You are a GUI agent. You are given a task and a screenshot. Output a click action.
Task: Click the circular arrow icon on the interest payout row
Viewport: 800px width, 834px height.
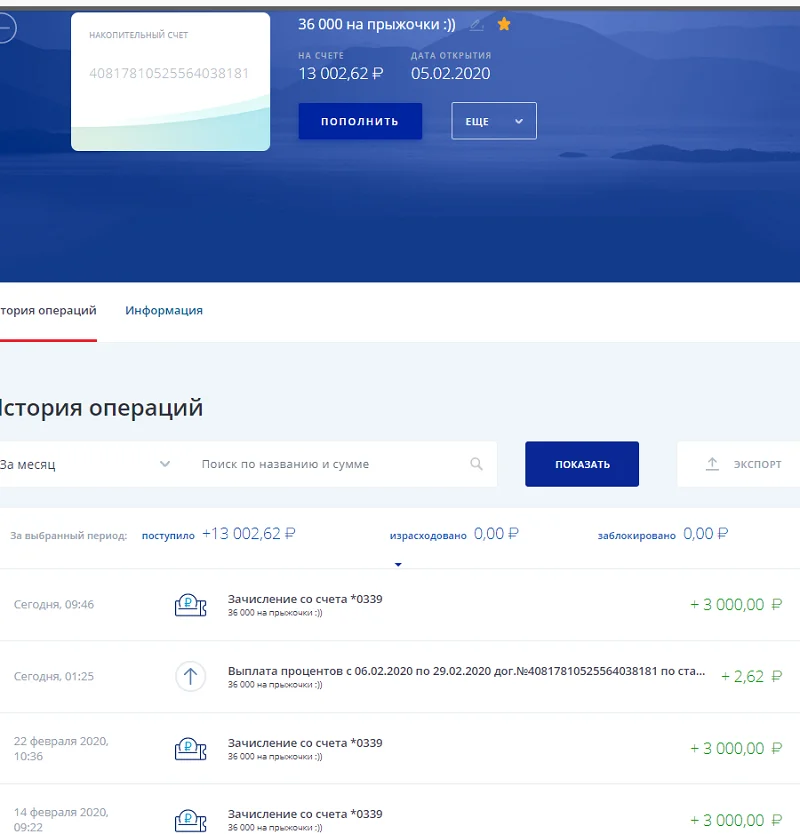coord(190,676)
